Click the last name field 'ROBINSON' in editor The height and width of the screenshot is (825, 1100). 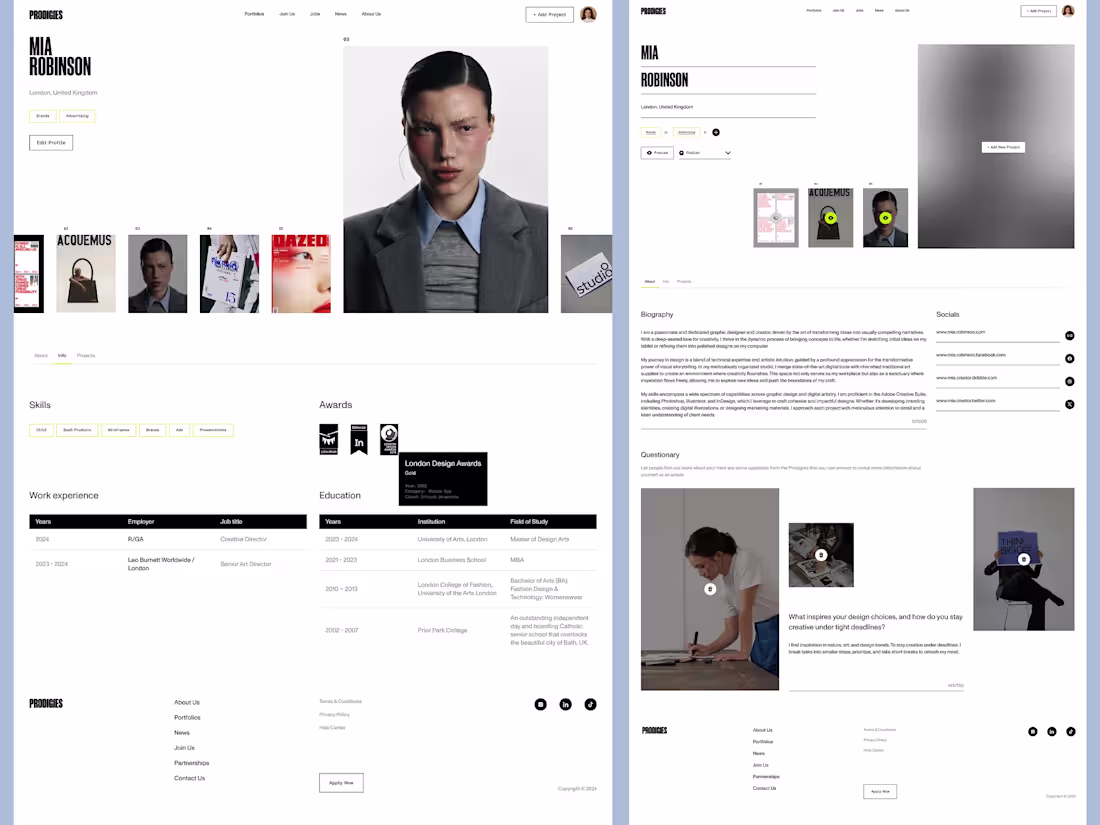(x=728, y=81)
